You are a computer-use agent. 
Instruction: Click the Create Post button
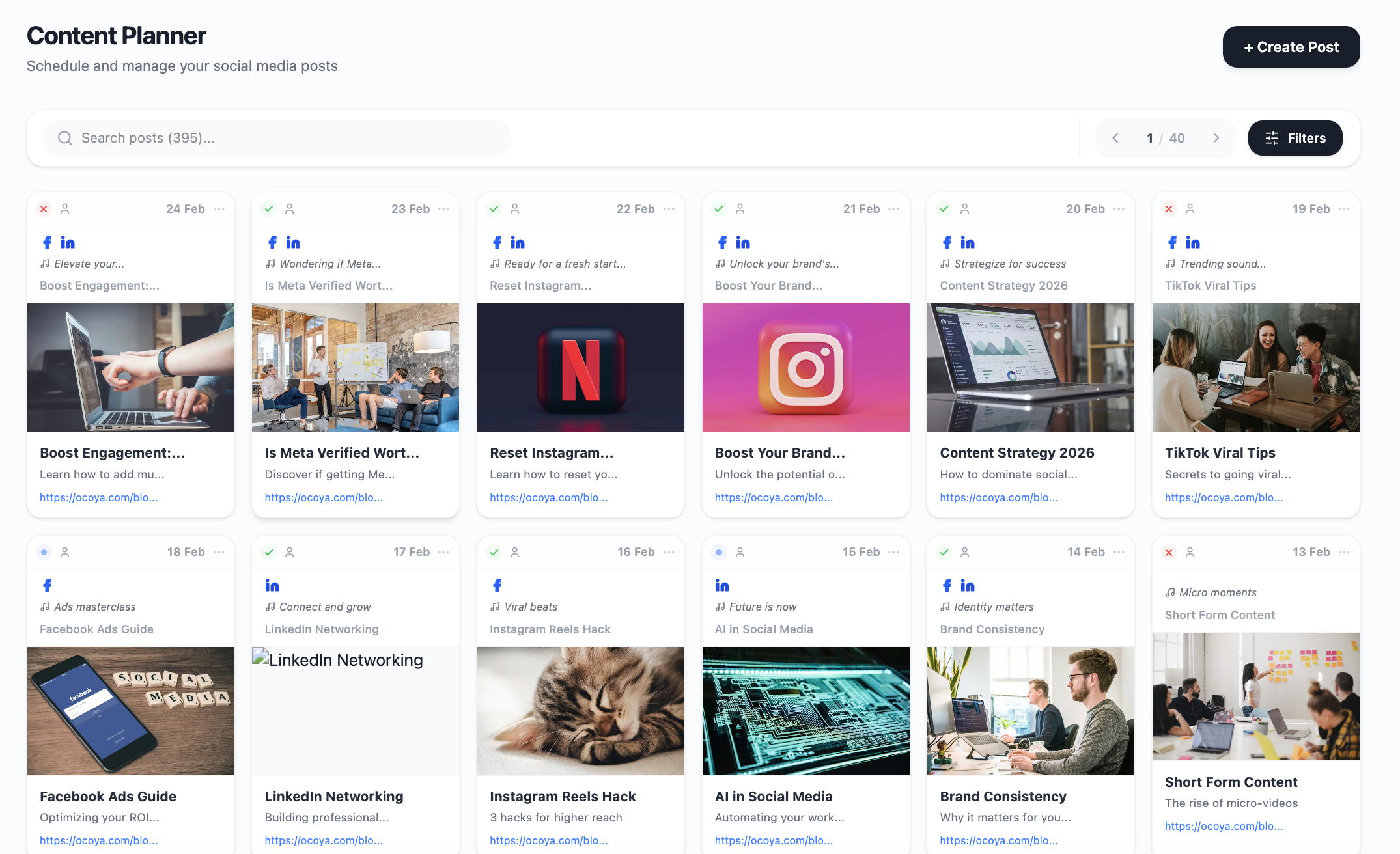[x=1291, y=47]
